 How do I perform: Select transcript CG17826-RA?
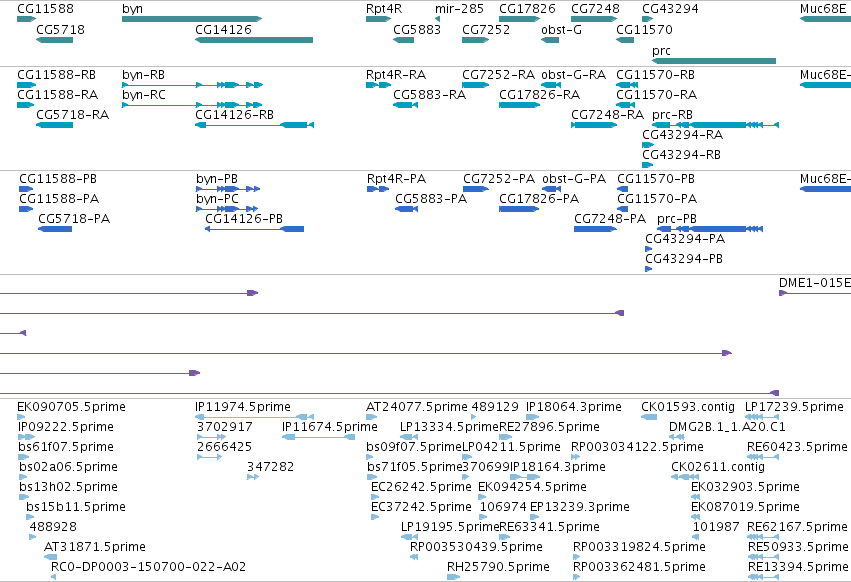pyautogui.click(x=519, y=105)
